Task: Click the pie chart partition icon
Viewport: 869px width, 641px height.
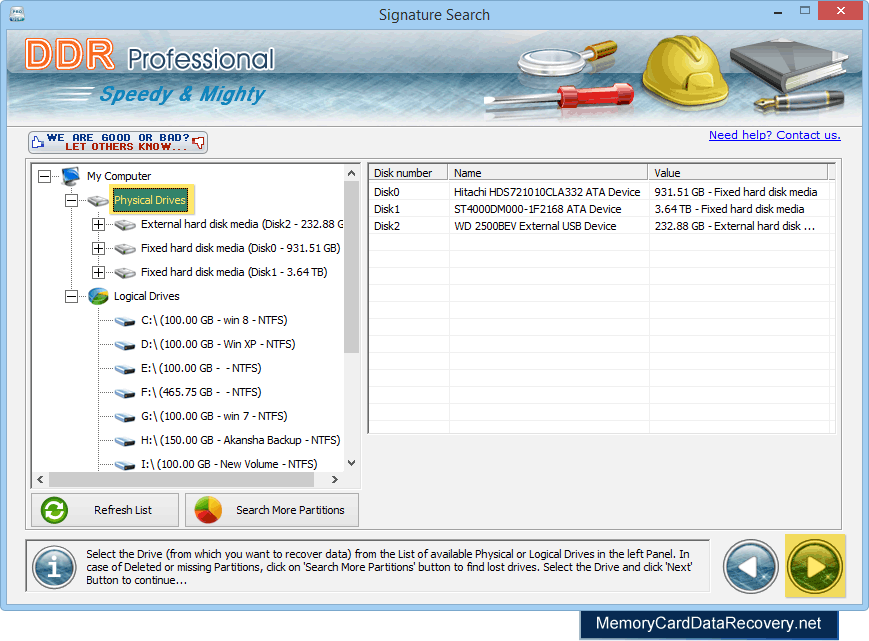Action: coord(208,510)
